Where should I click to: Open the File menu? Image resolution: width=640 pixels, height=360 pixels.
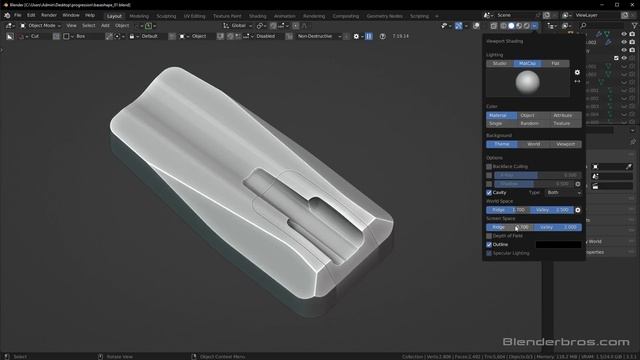[18, 16]
